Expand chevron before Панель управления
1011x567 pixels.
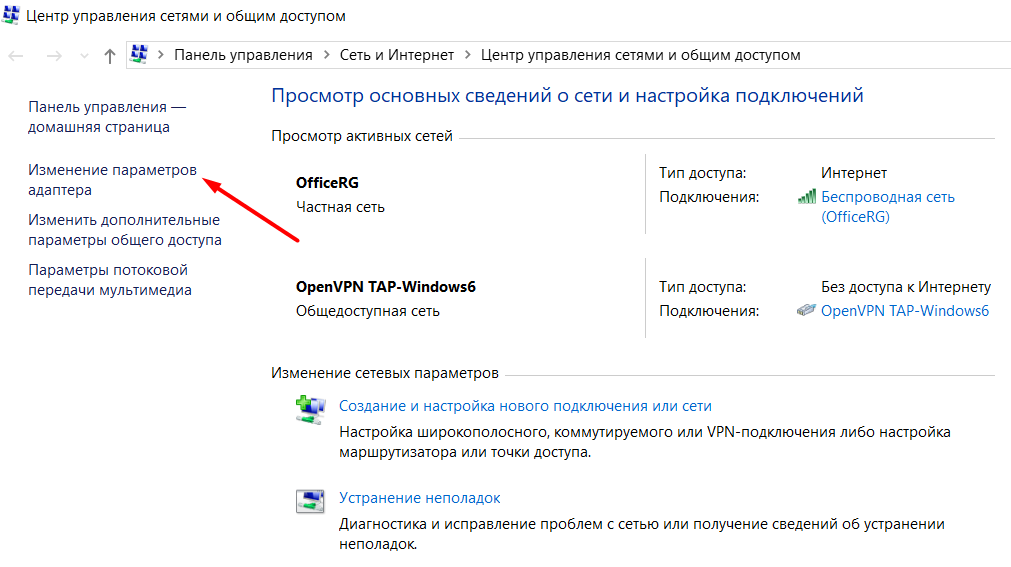(161, 55)
